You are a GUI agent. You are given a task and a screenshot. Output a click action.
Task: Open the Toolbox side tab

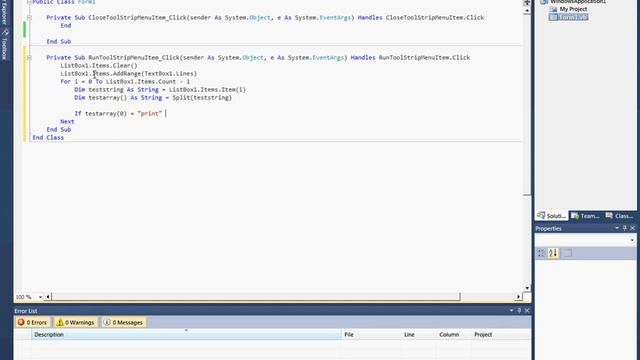4,45
